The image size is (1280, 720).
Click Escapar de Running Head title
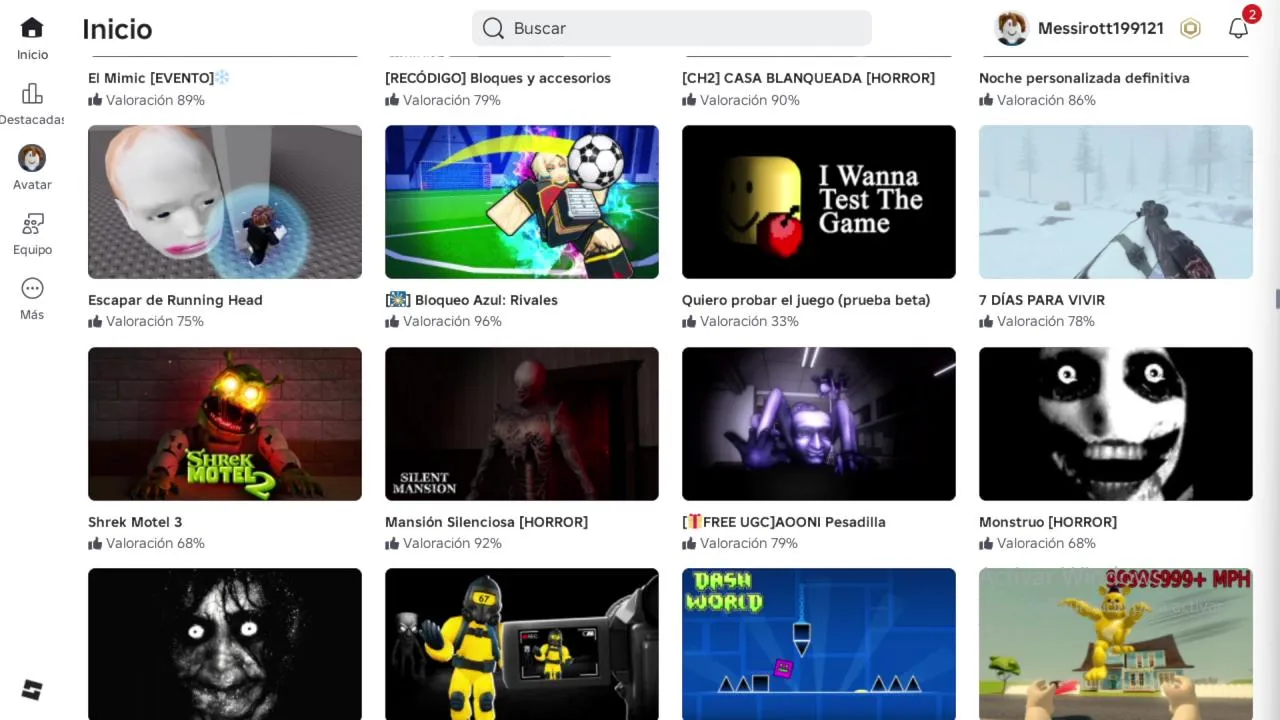(x=175, y=300)
